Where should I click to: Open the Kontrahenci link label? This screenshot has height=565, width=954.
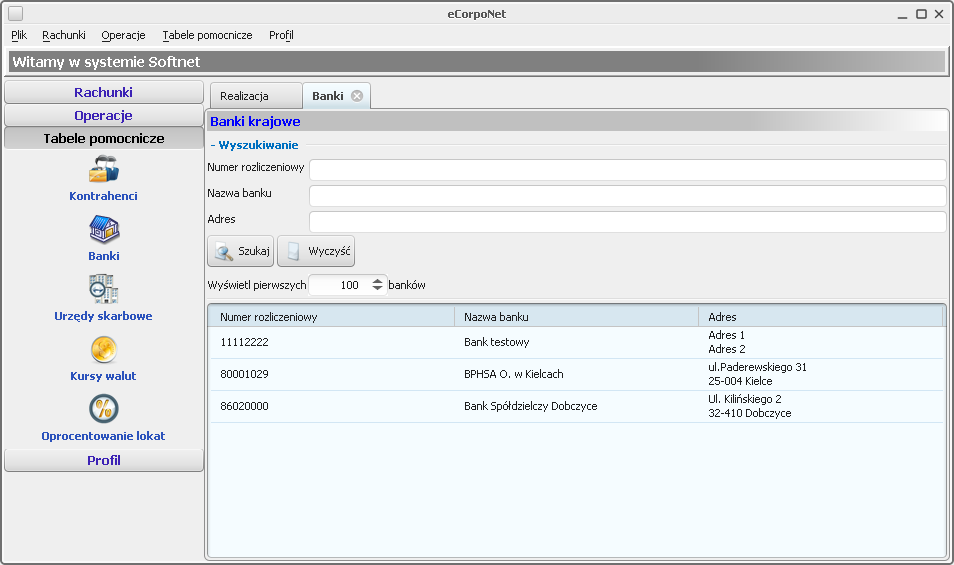(x=103, y=196)
